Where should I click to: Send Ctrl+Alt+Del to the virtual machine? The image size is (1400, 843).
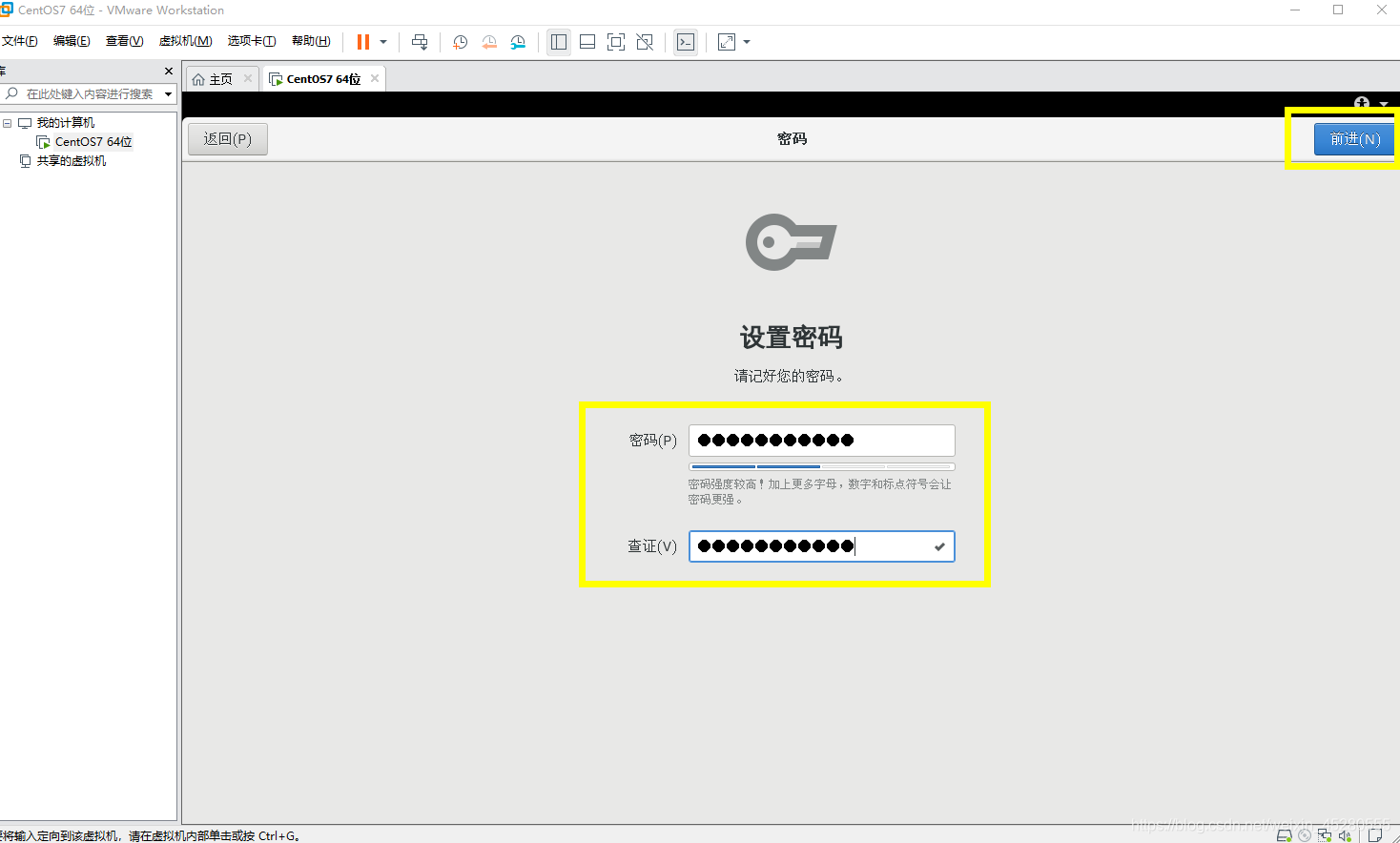[420, 42]
